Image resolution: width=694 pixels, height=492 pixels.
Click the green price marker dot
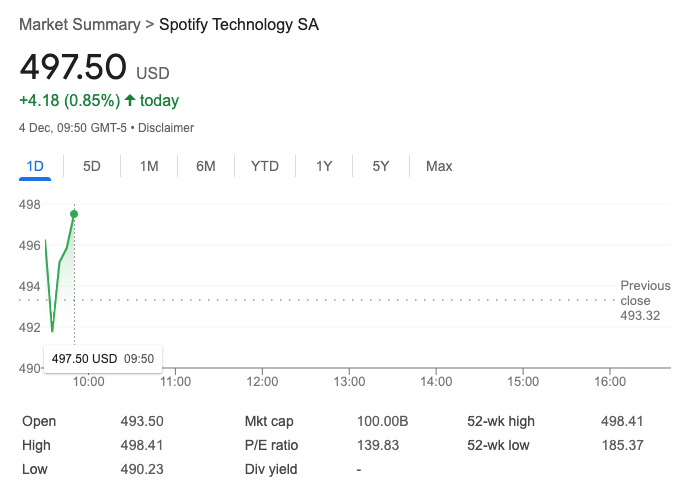click(x=74, y=214)
